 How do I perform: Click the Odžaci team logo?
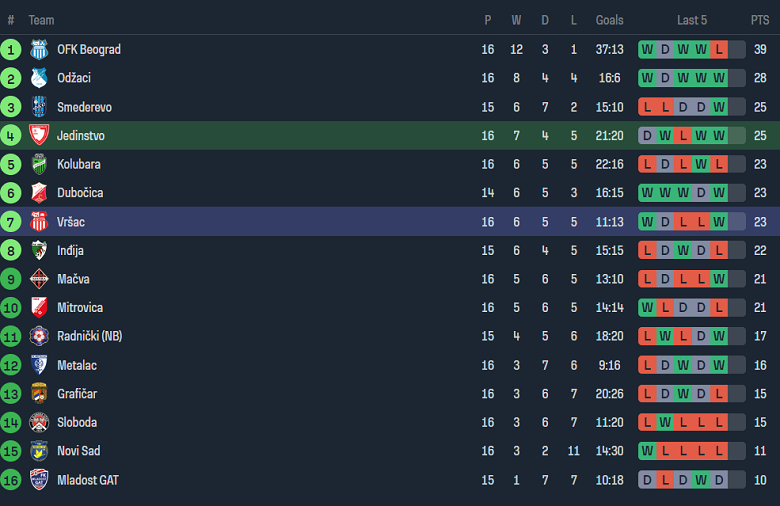click(39, 78)
